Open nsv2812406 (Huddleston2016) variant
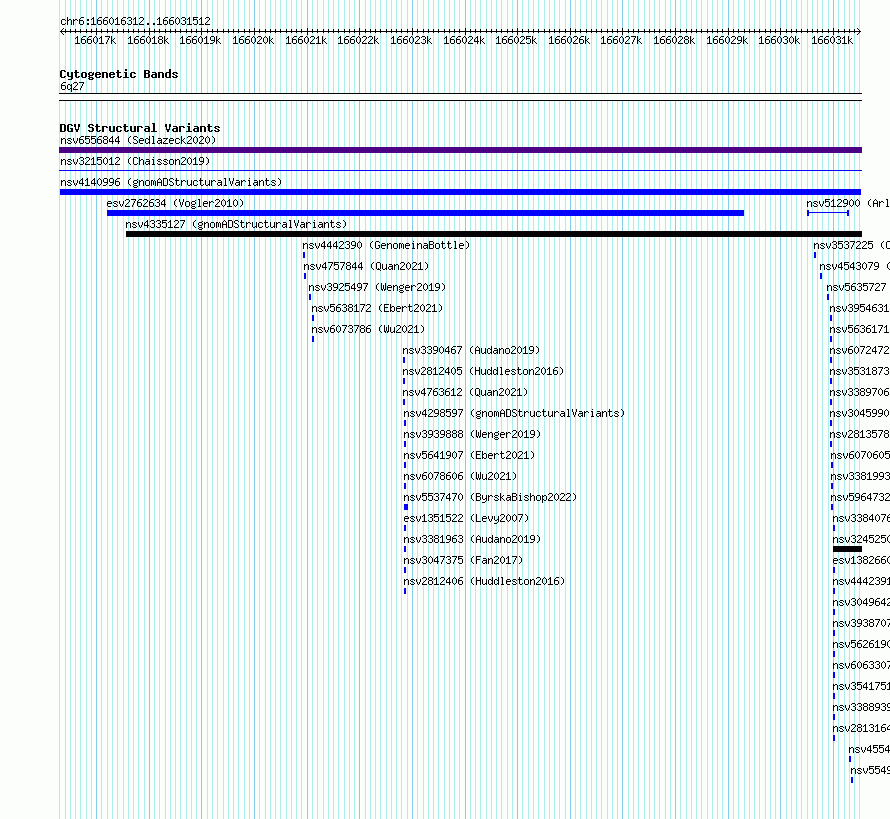890x819 pixels. coord(484,581)
